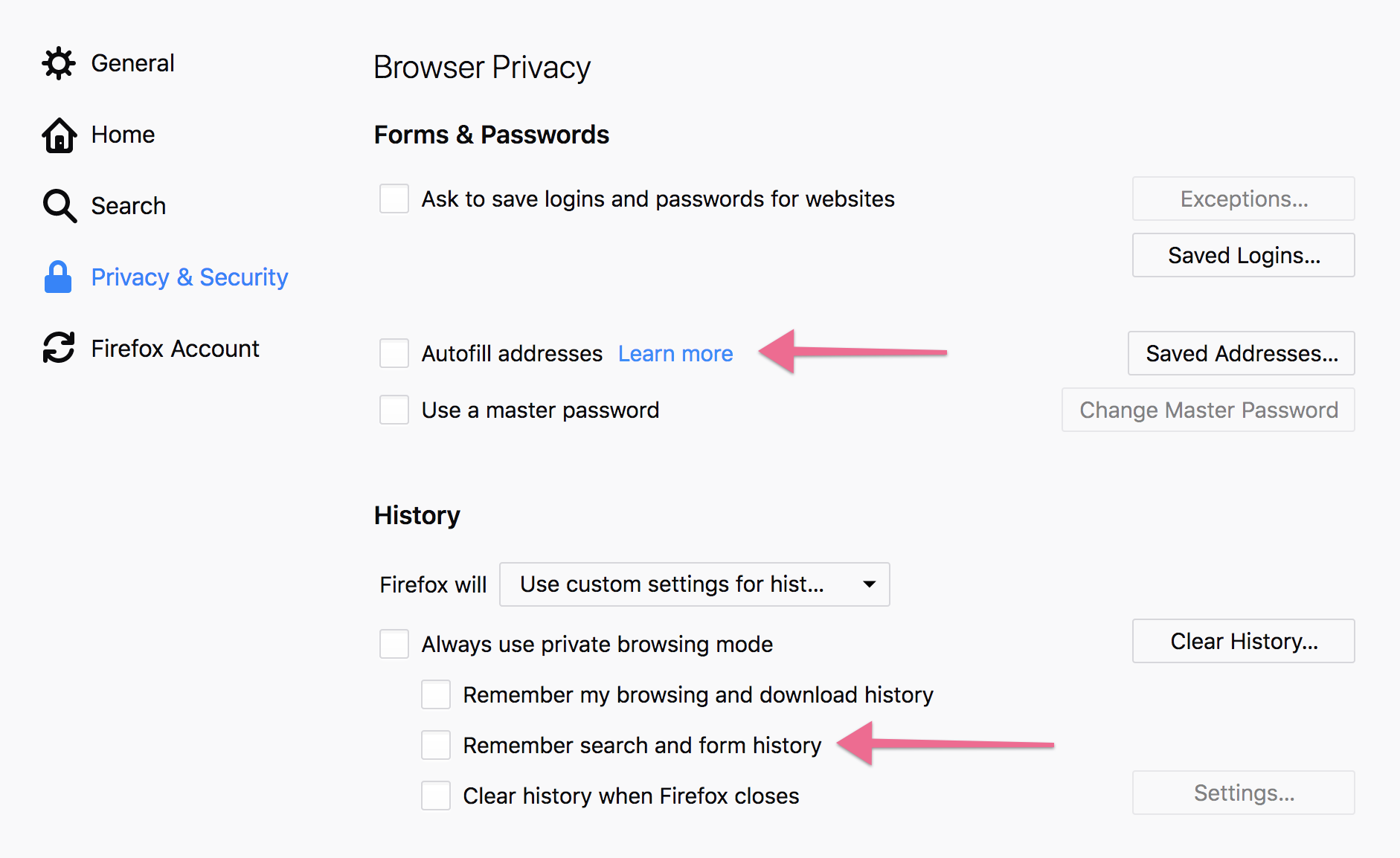The width and height of the screenshot is (1400, 858).
Task: Check Clear history when Firefox closes
Action: point(436,796)
